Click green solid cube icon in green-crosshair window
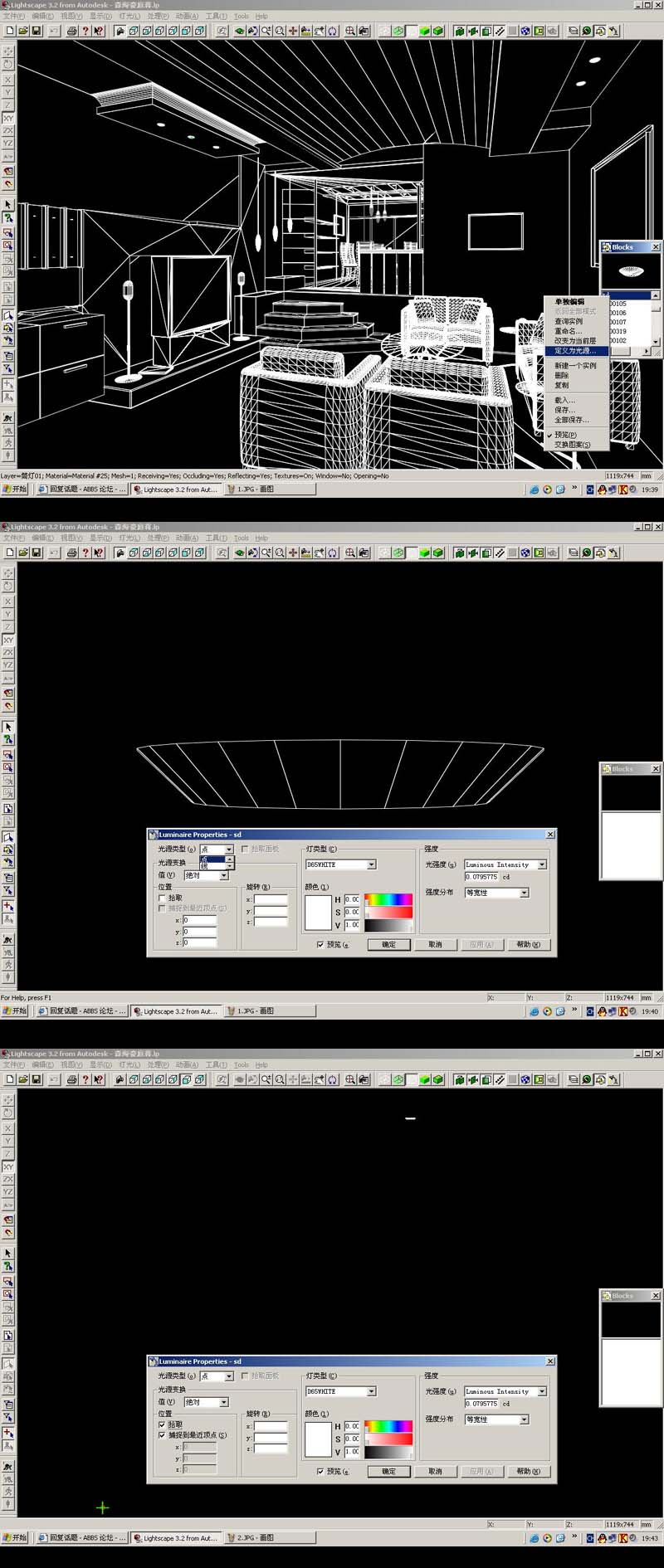 [x=425, y=1079]
